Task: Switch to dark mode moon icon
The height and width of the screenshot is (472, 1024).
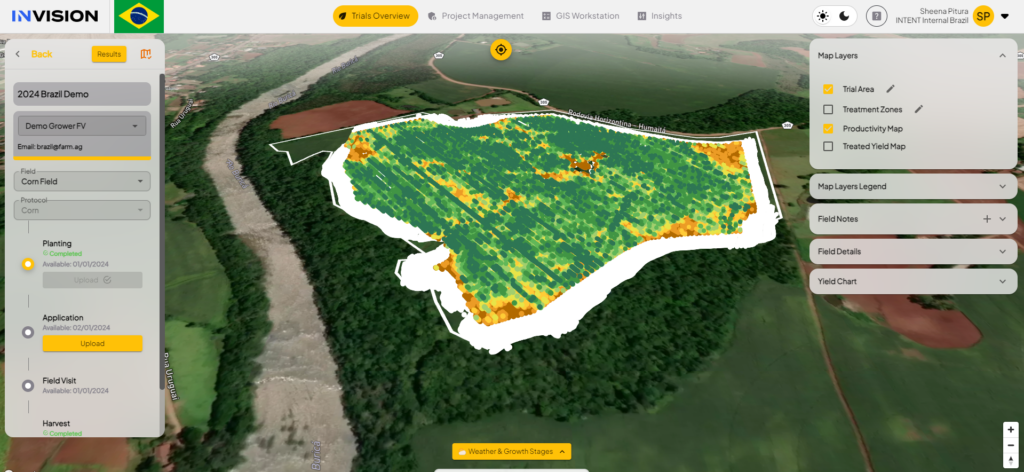Action: 845,16
